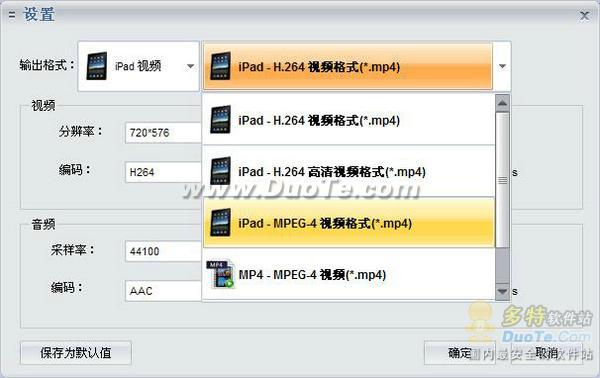Click the format list scrollbar thumb
The height and width of the screenshot is (378, 600).
502,180
